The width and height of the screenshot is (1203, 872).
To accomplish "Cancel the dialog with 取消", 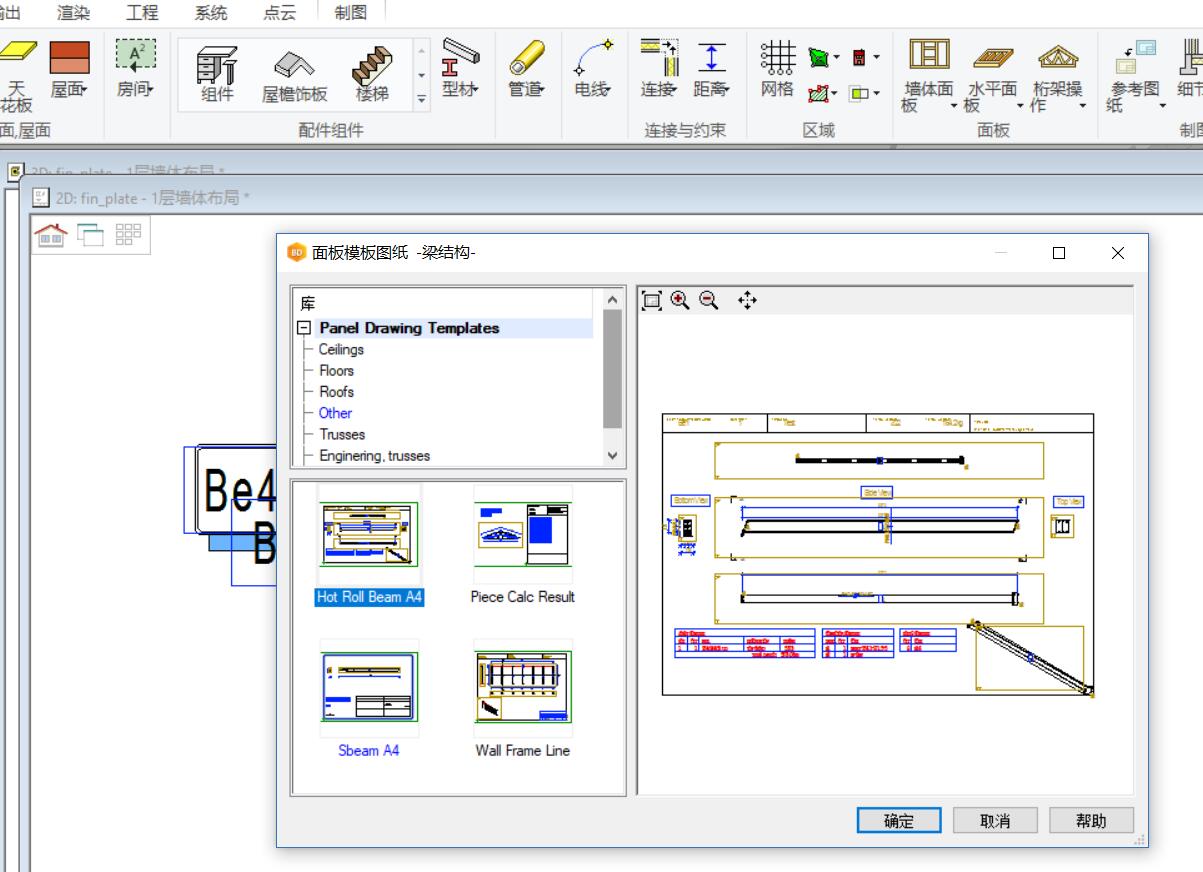I will (995, 821).
